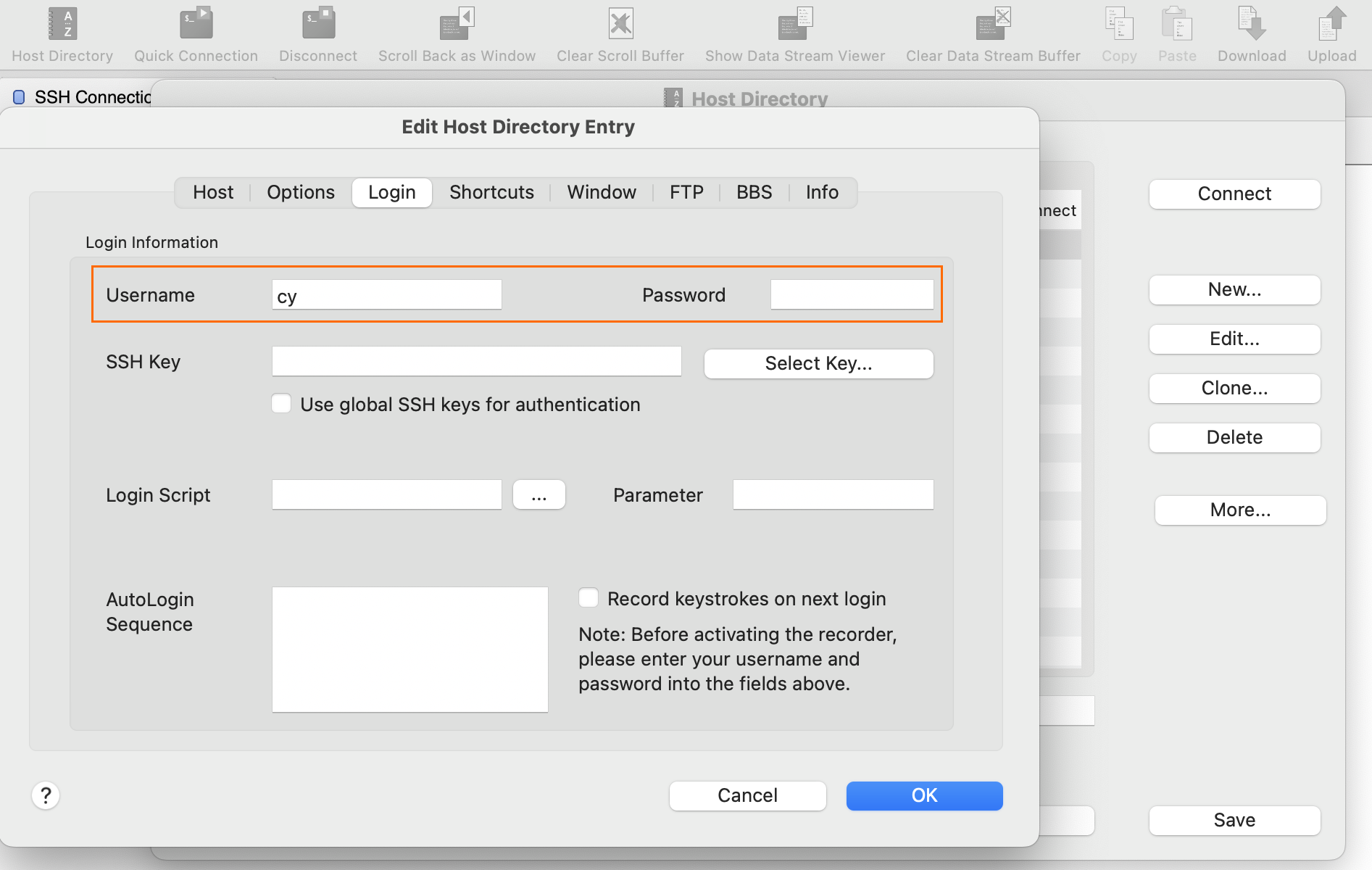Open the BBS tab
1372x870 pixels.
(x=754, y=192)
